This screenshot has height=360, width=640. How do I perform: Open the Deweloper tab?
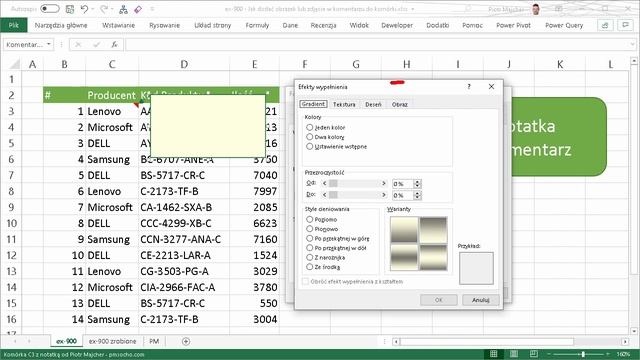397,25
